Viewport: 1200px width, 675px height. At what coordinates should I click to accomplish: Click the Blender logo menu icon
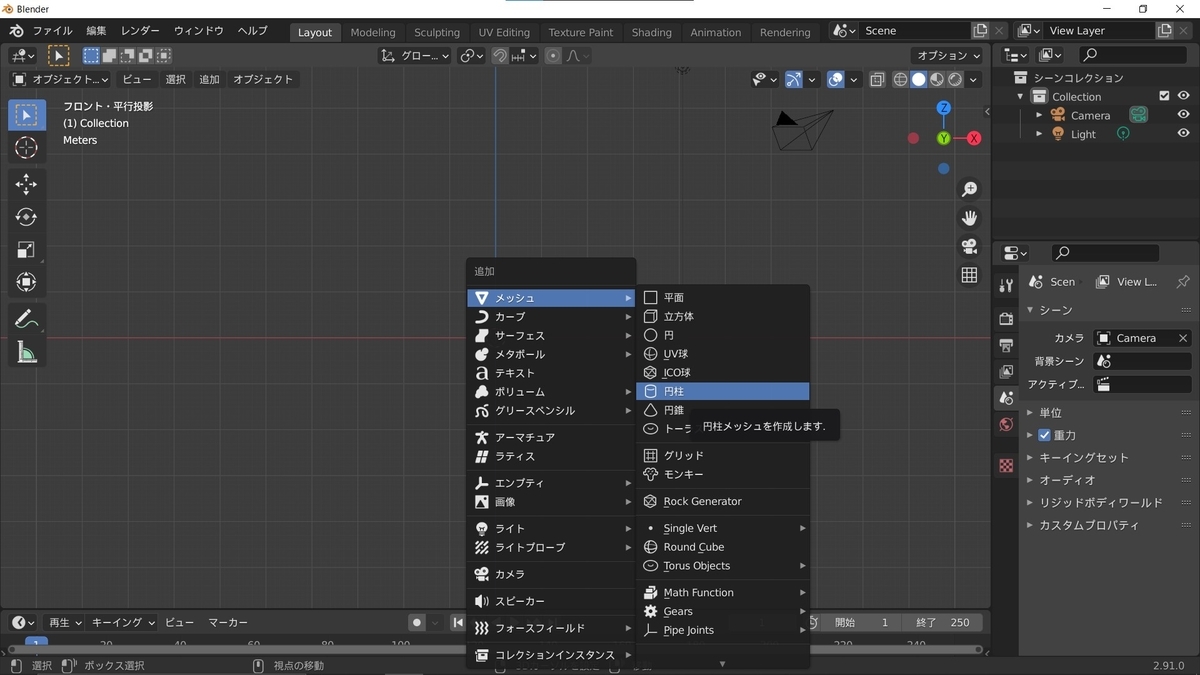17,31
